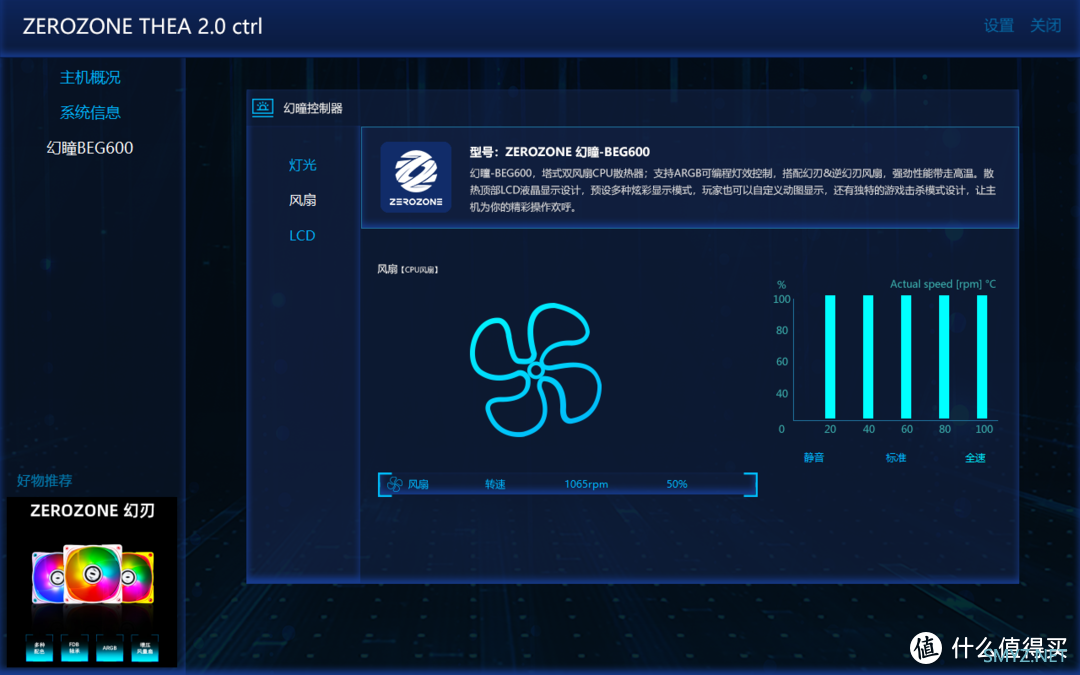
Task: Click the 幻瞳控制器 panel title text
Action: coord(313,108)
